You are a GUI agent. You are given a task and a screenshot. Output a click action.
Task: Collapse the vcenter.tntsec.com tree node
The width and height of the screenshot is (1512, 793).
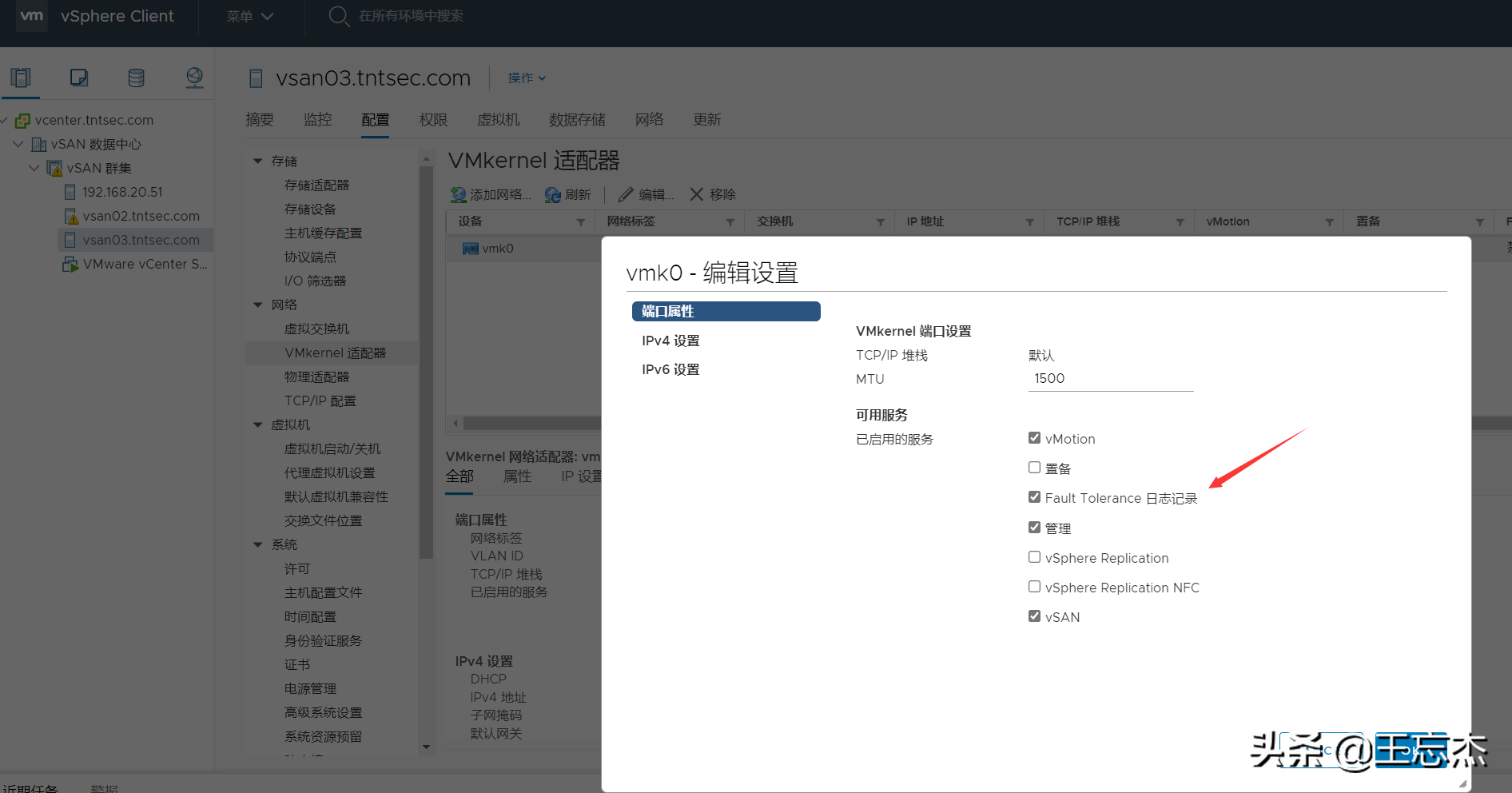tap(5, 121)
